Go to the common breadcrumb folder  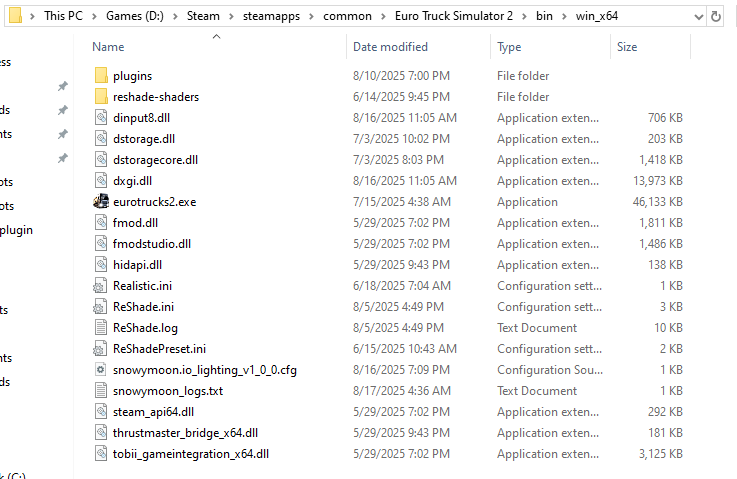tap(347, 16)
